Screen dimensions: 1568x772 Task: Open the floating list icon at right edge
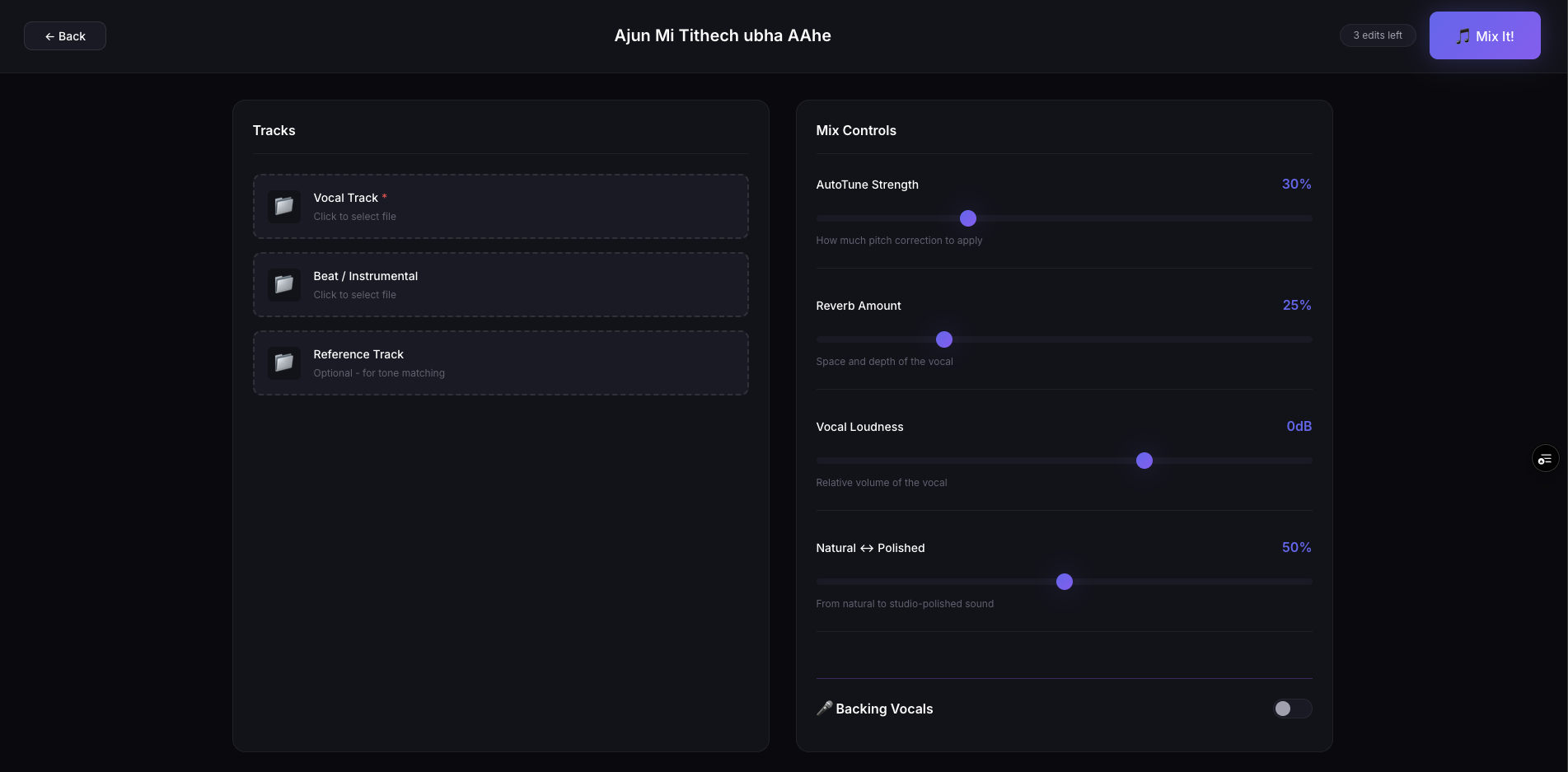(x=1545, y=458)
